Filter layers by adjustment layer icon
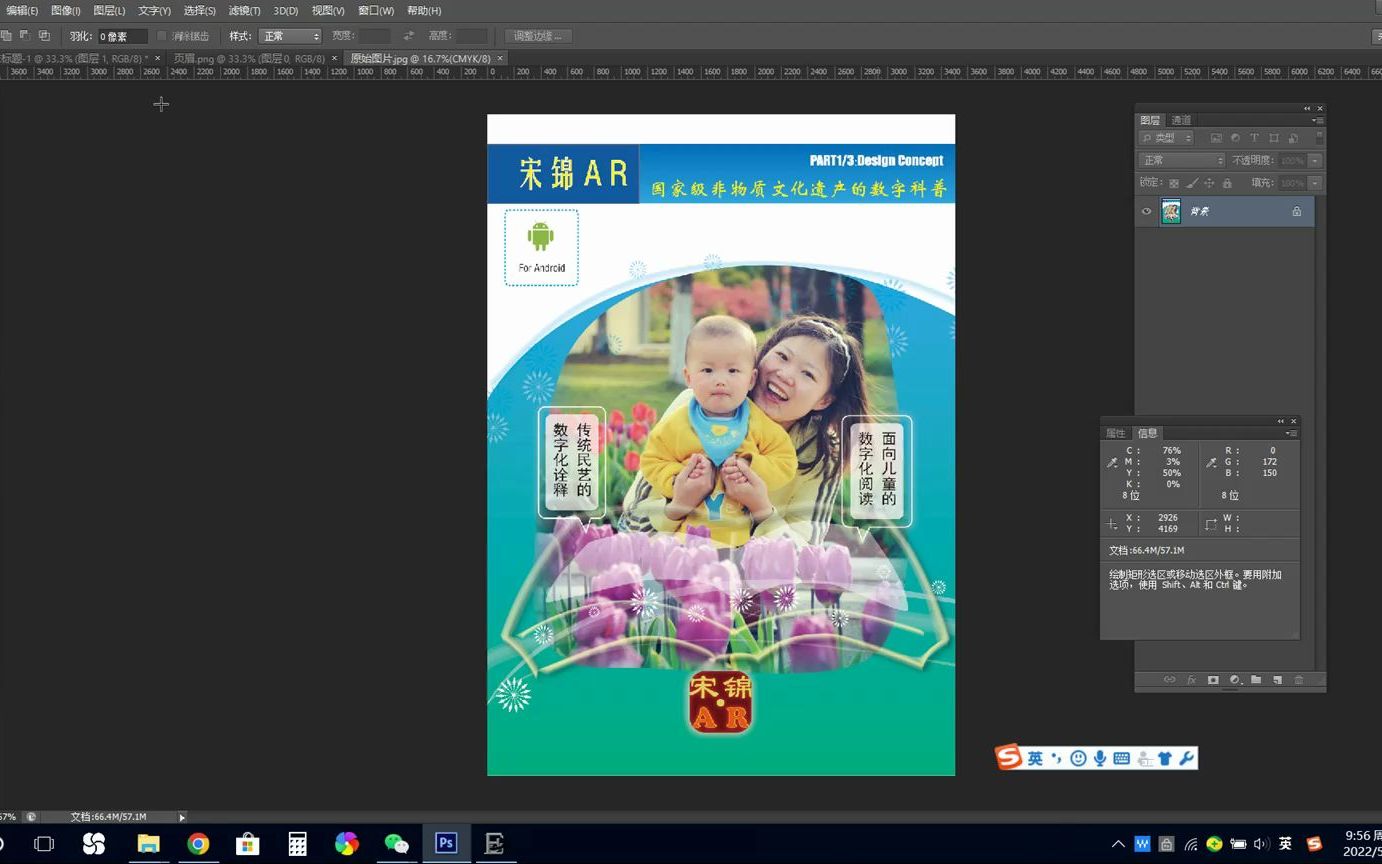 point(1235,138)
